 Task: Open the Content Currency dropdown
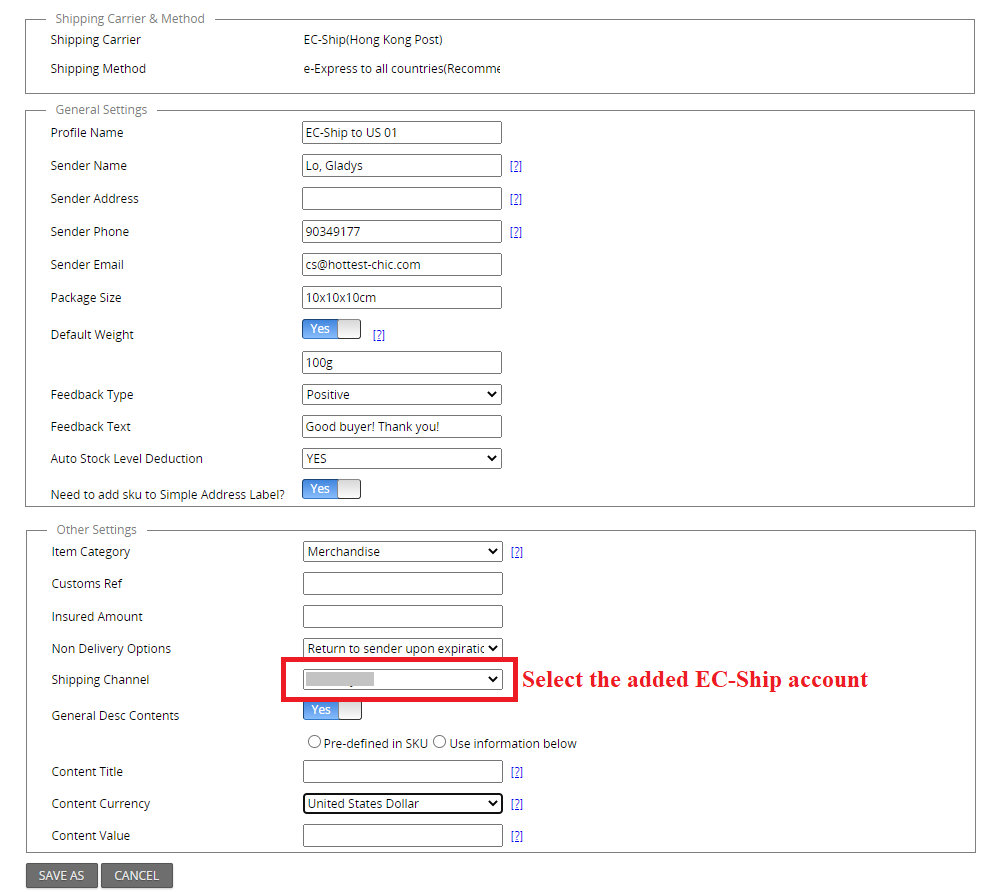(403, 804)
